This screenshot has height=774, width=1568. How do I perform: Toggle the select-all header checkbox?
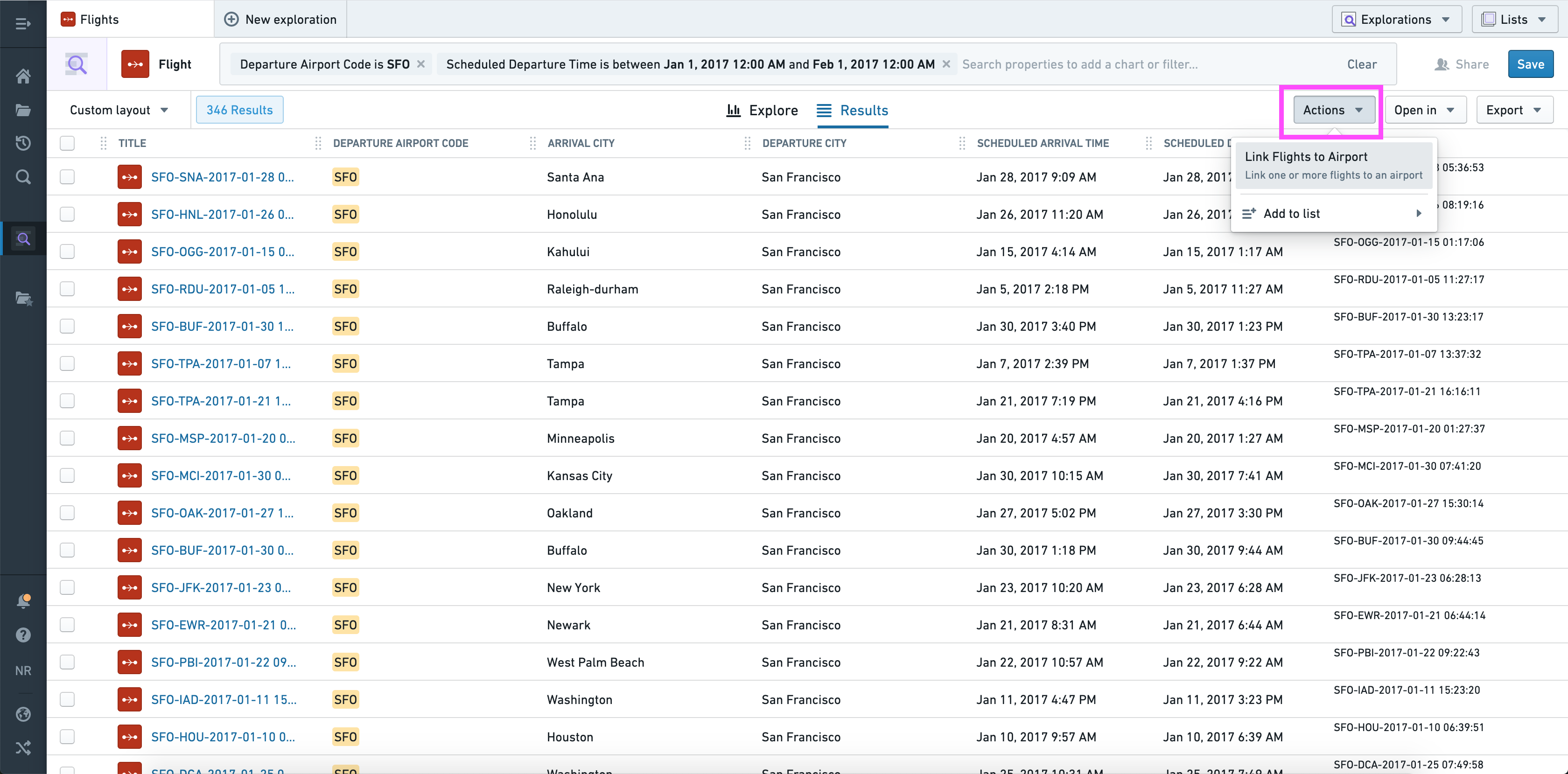[68, 143]
